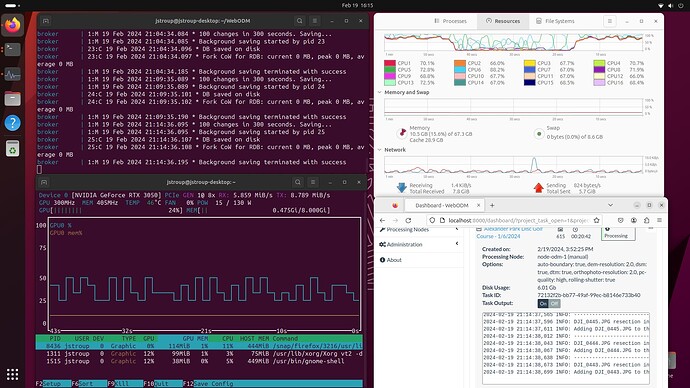Open Administration sidebar menu
690x388 pixels.
pyautogui.click(x=400, y=244)
